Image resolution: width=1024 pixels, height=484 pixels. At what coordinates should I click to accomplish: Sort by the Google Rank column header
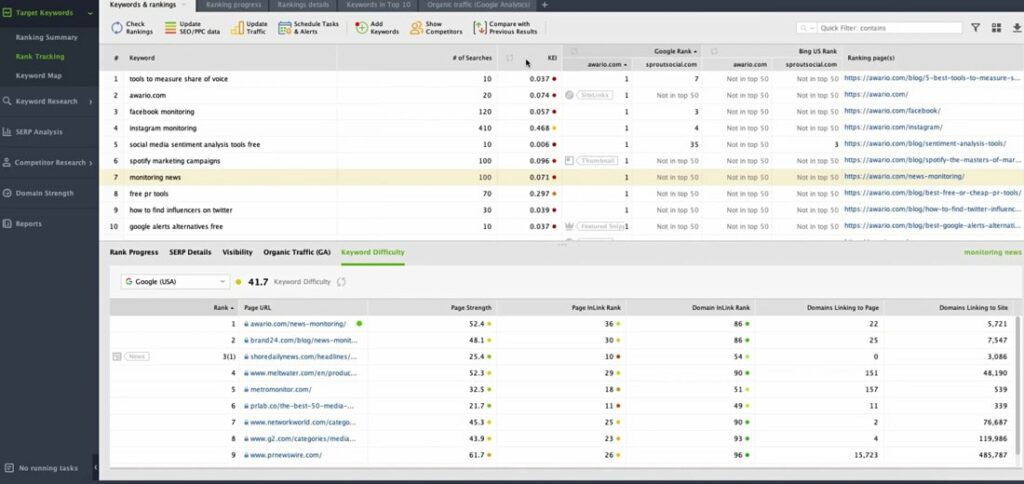pyautogui.click(x=675, y=51)
